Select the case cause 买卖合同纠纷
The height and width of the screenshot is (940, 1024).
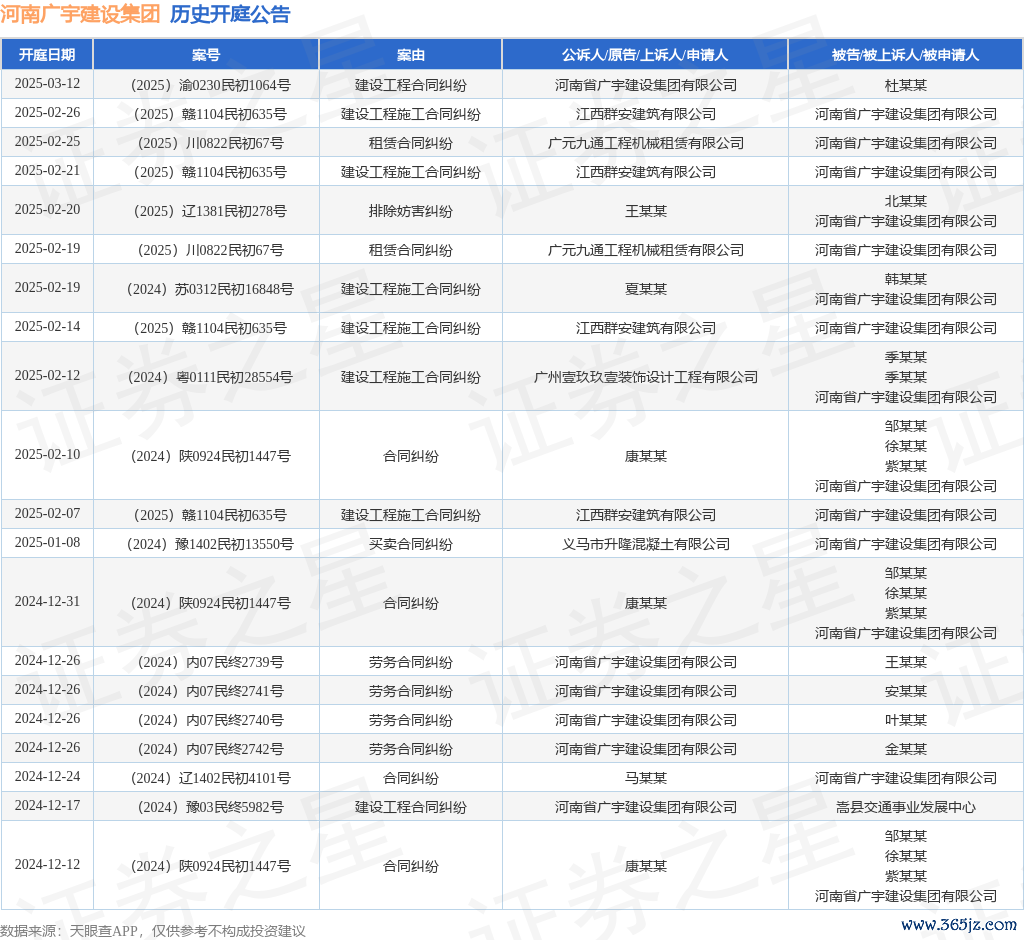point(410,543)
